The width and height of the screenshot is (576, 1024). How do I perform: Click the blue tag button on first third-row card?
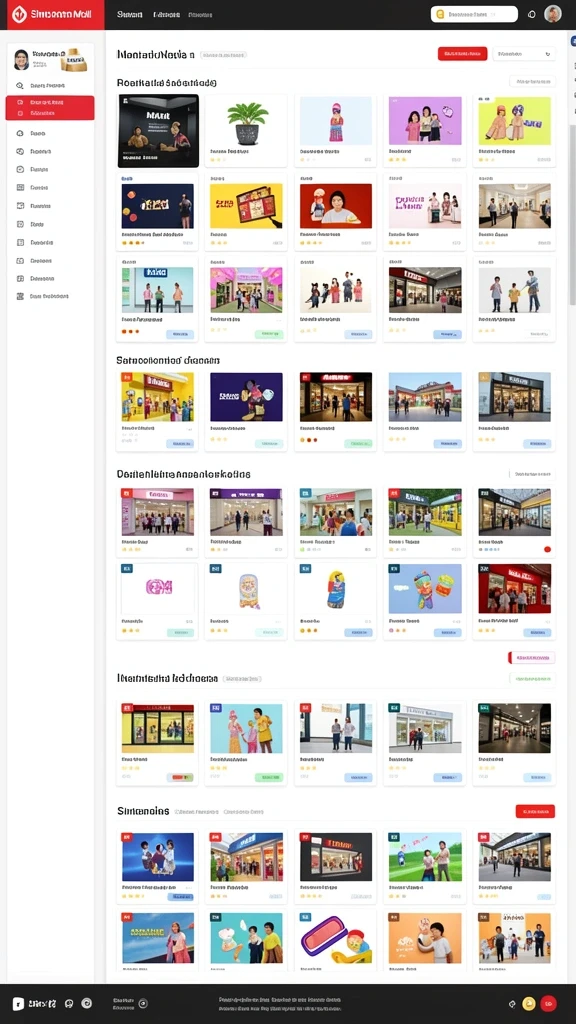[180, 334]
